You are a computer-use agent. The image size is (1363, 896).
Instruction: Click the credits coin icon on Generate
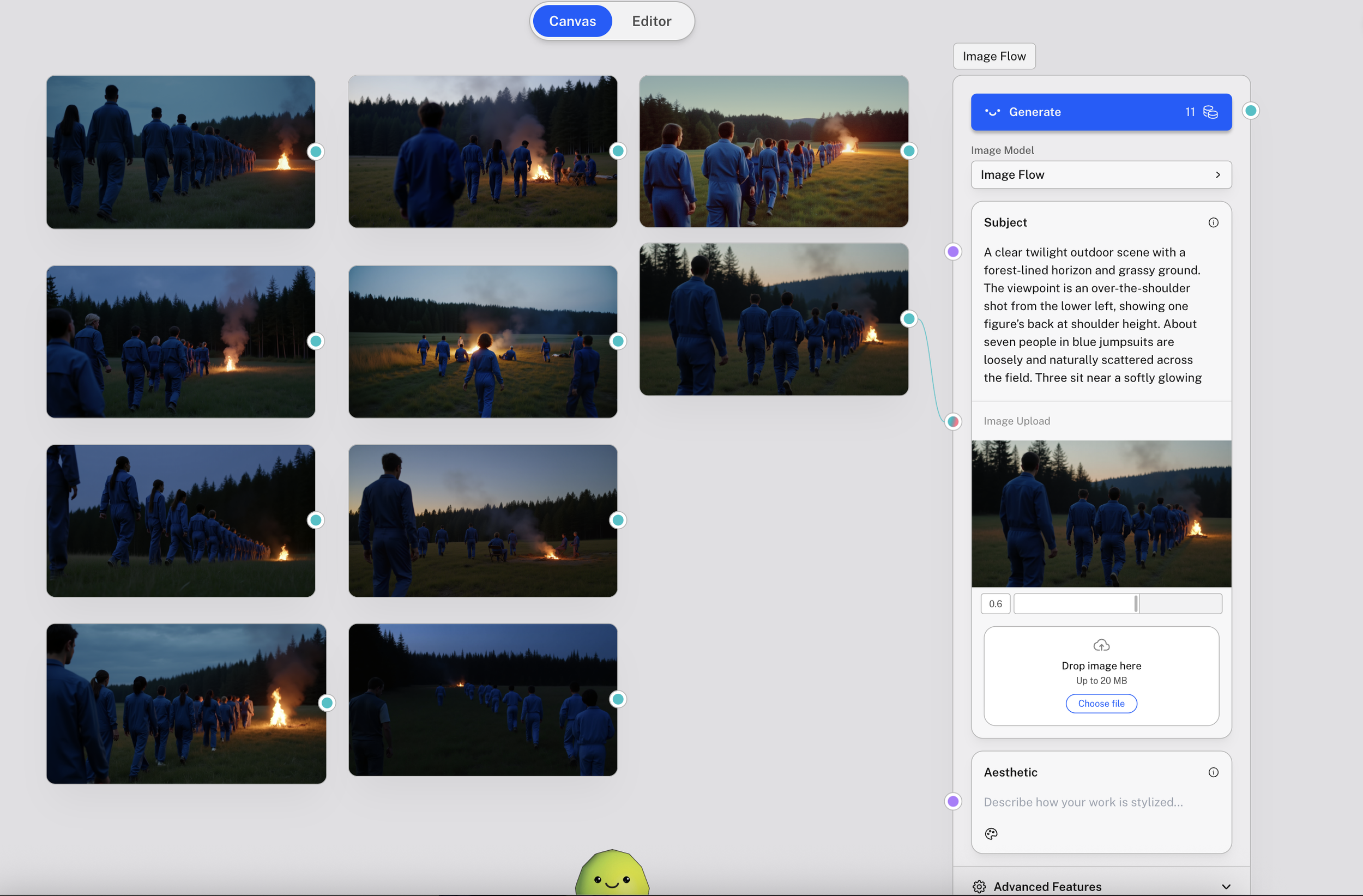[1210, 112]
